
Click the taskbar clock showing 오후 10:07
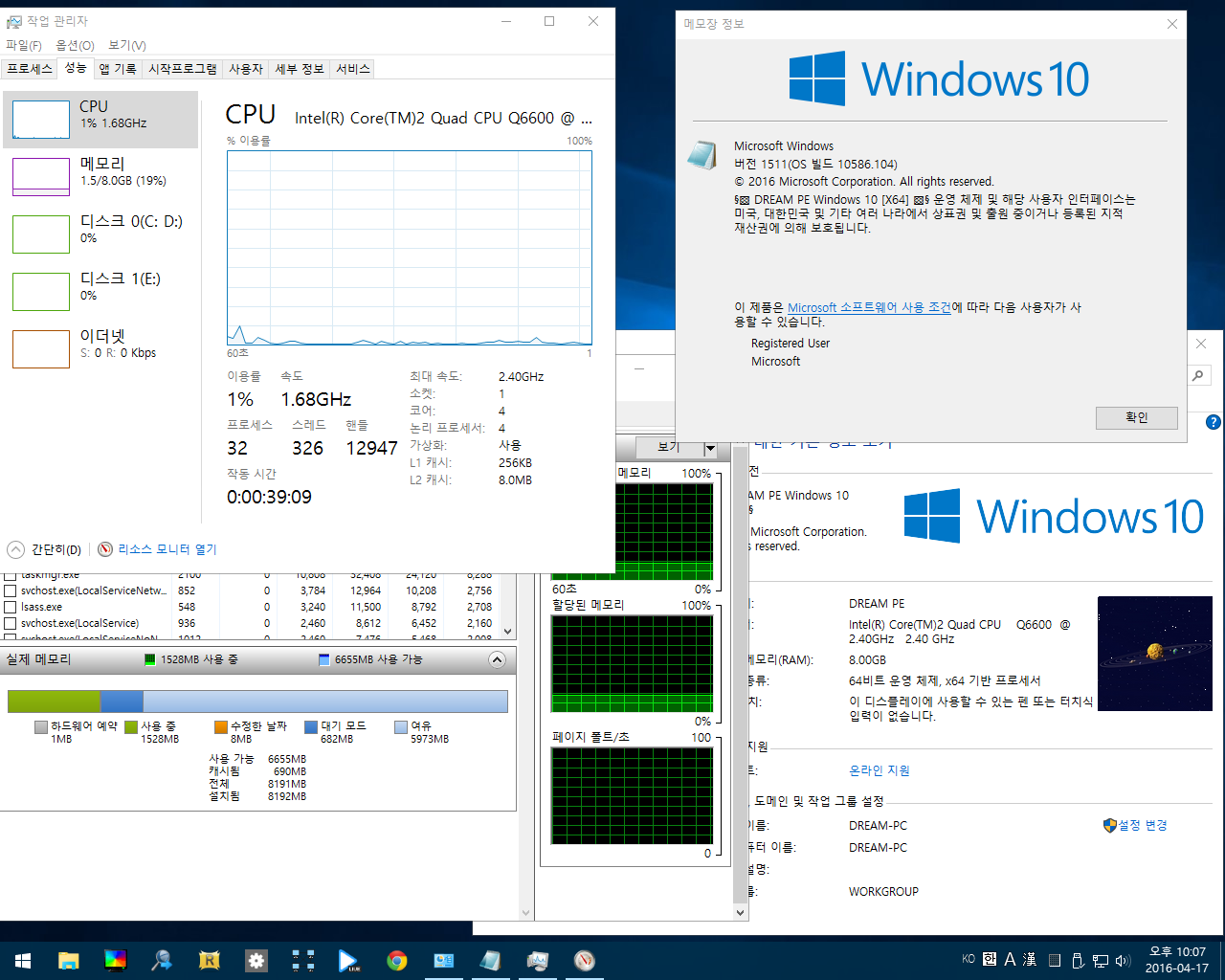(1177, 960)
